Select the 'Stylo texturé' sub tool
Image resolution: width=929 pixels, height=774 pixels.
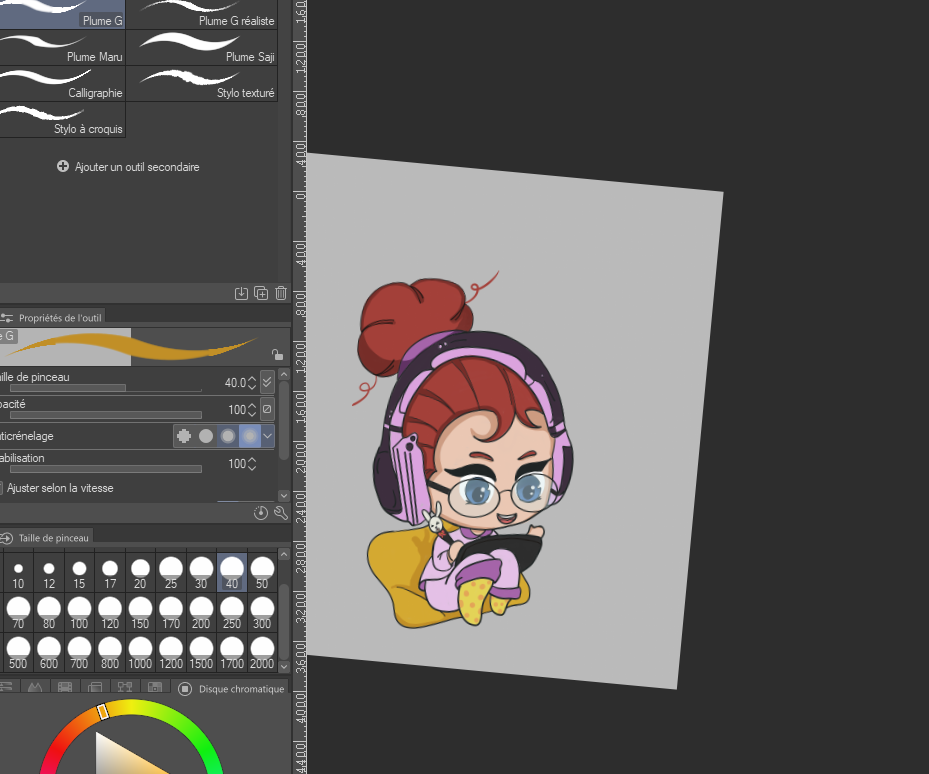[207, 84]
